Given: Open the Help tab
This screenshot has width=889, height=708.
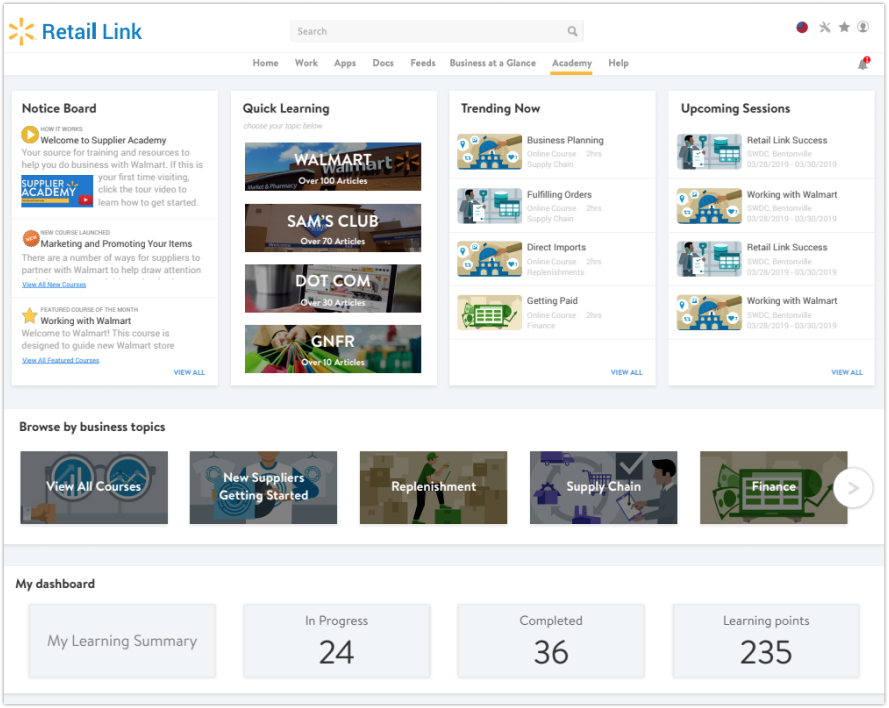Looking at the screenshot, I should point(618,63).
